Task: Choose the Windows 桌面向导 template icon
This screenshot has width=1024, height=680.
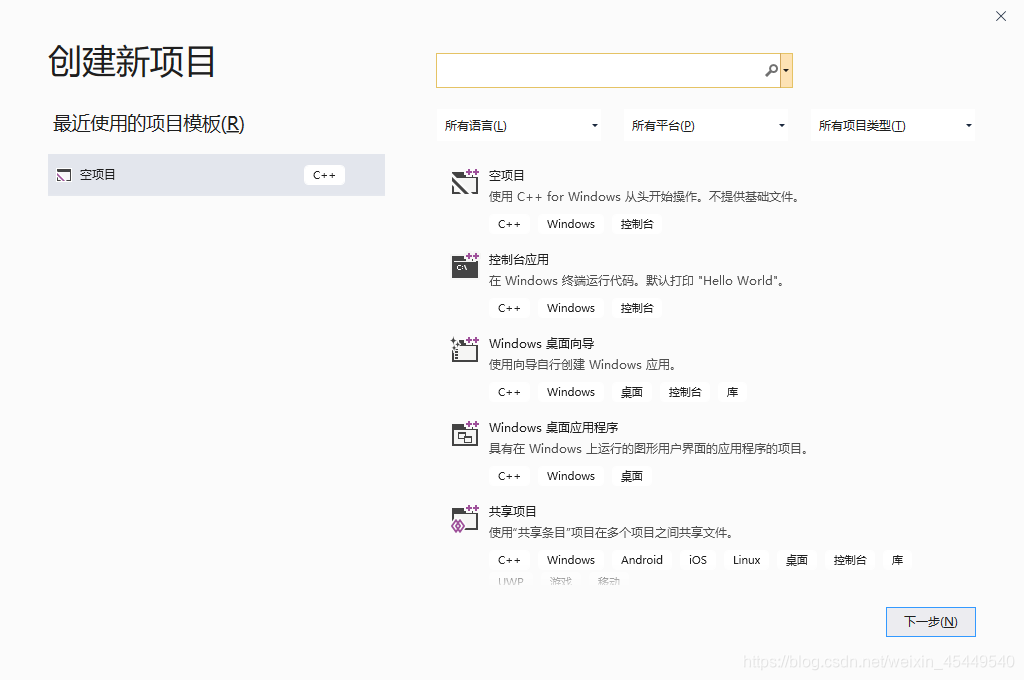Action: (x=464, y=350)
